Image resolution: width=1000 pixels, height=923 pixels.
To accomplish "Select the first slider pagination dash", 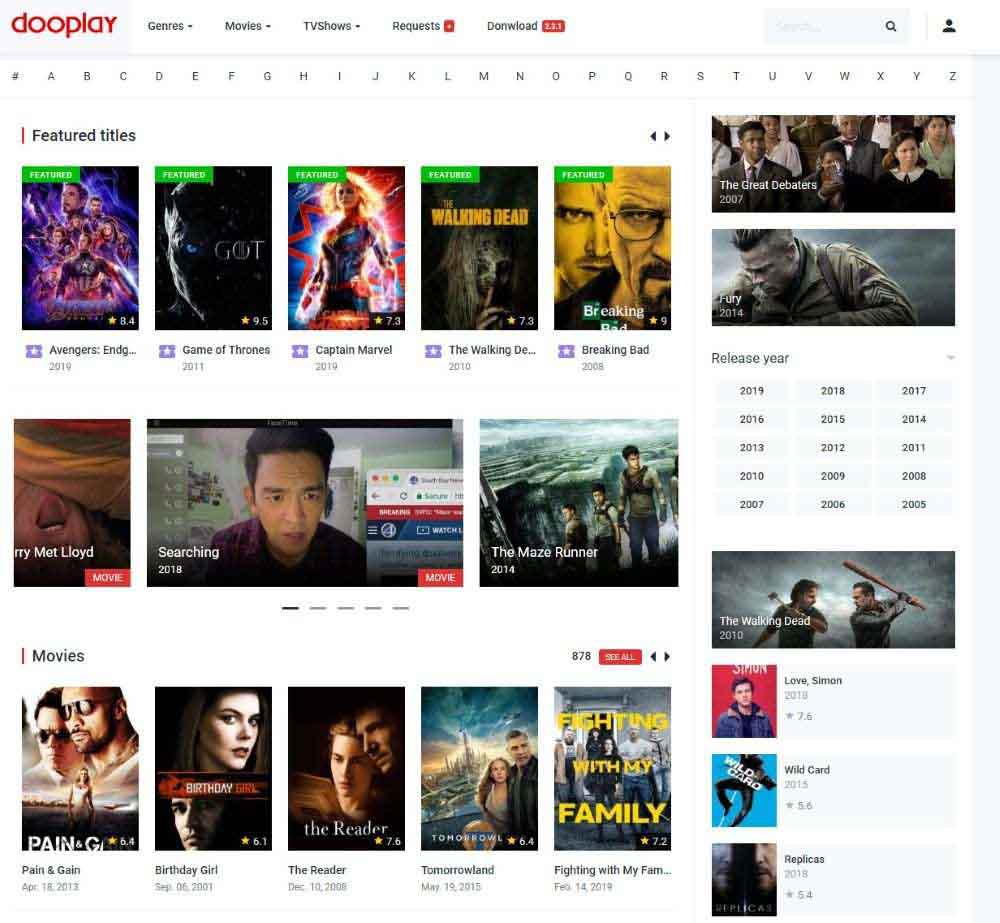I will point(290,609).
